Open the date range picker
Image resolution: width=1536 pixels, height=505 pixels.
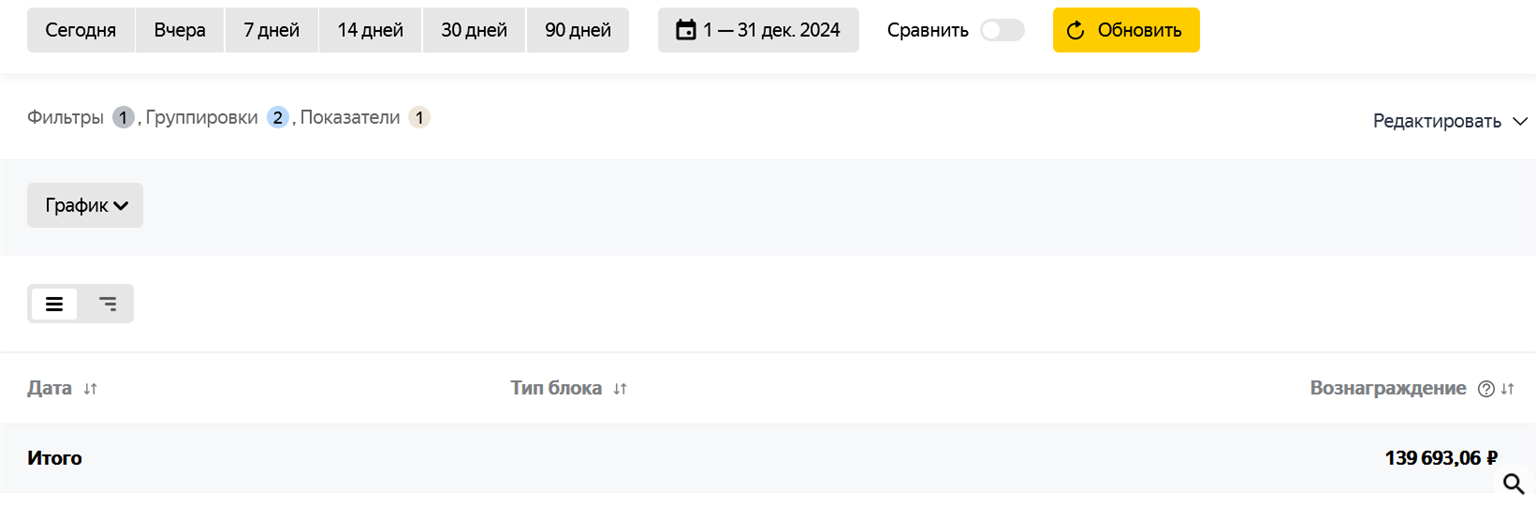tap(758, 30)
